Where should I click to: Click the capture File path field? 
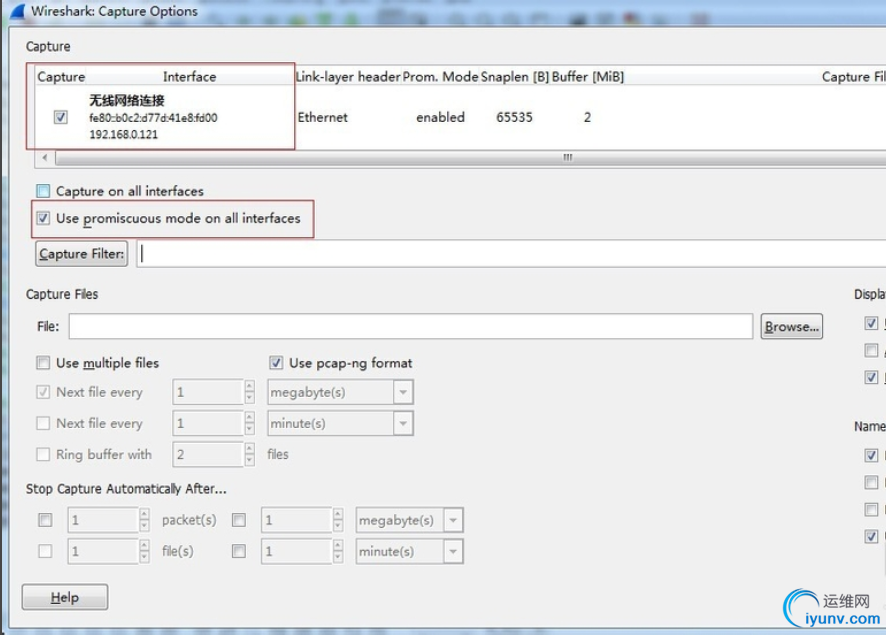pos(411,327)
